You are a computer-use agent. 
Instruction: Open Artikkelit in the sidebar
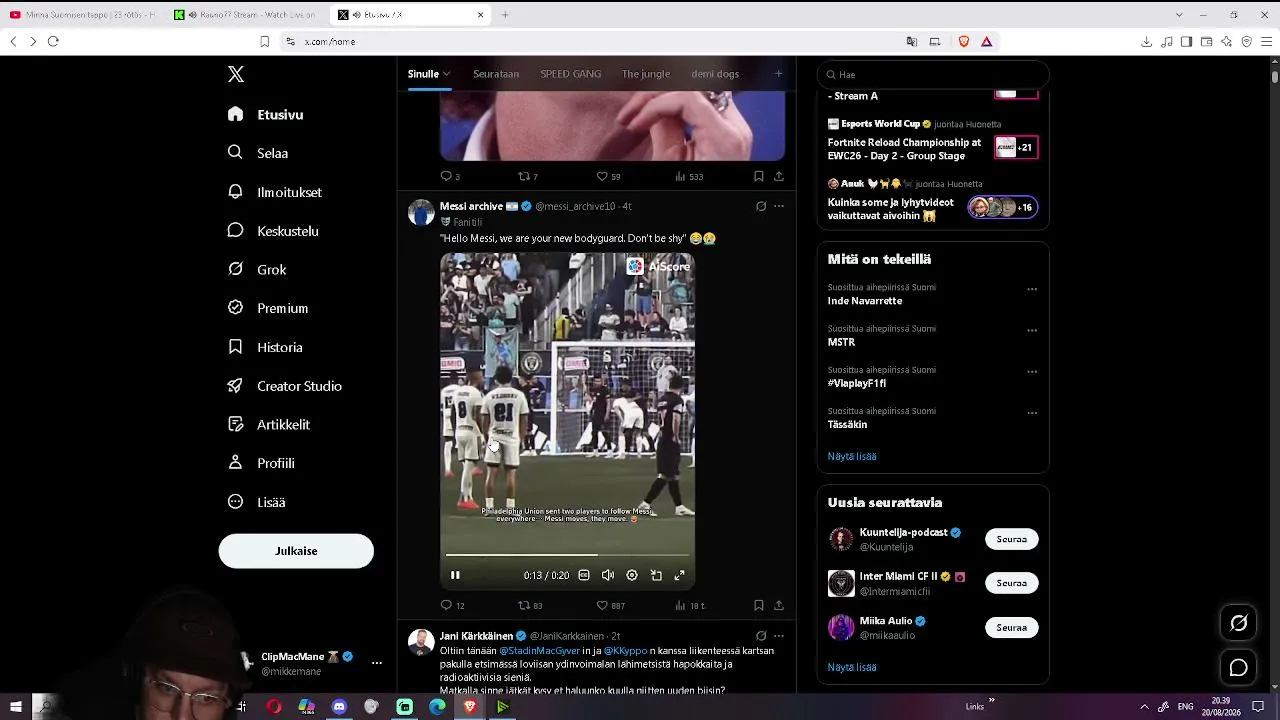269,425
